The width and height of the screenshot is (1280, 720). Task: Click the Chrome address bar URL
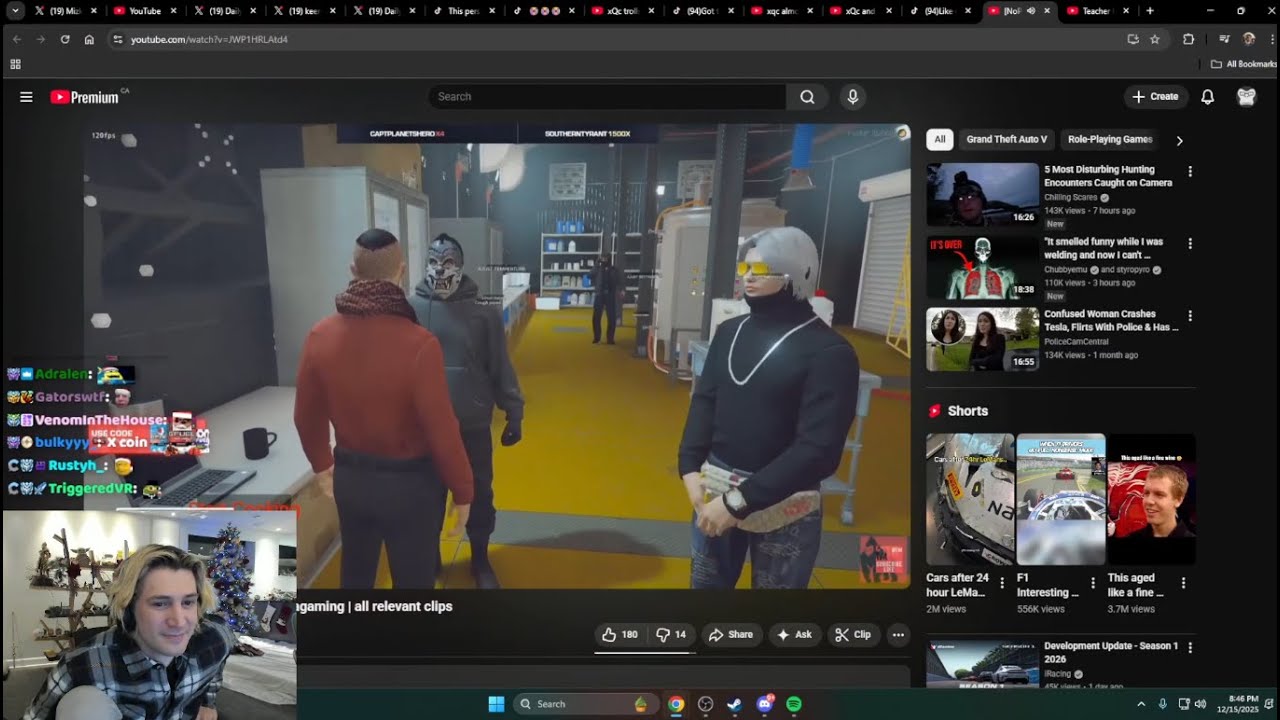pos(210,39)
